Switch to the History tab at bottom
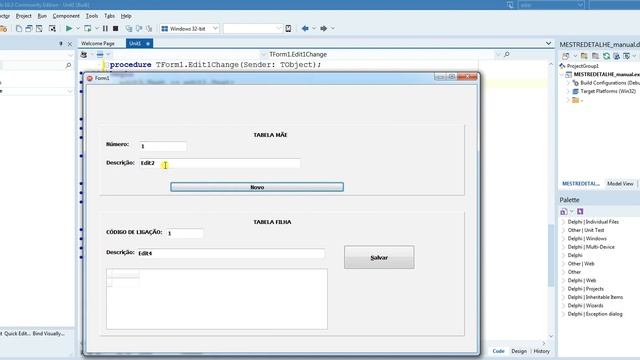The width and height of the screenshot is (640, 360). [542, 351]
